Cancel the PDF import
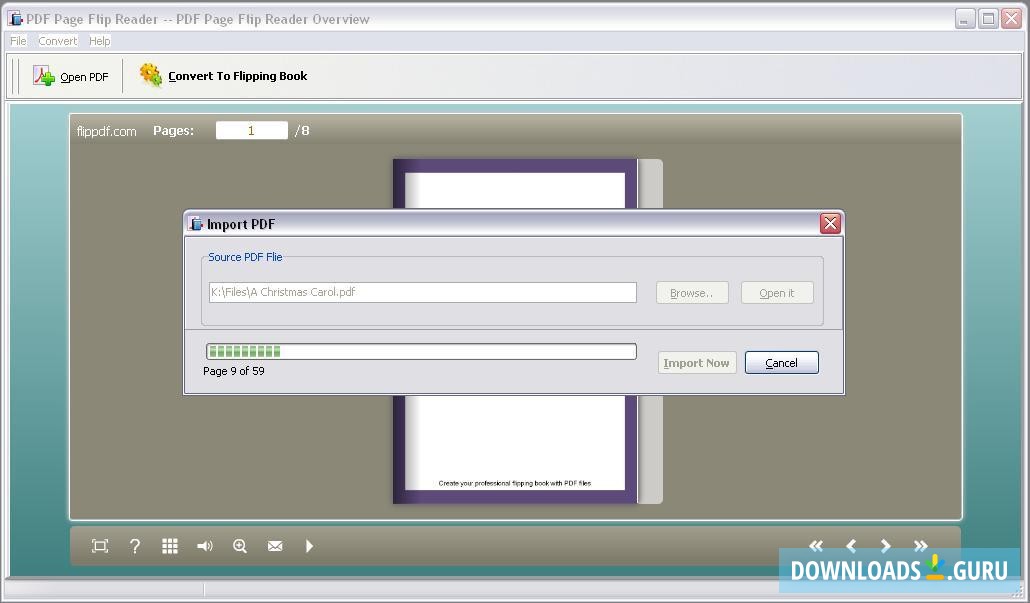 coord(781,362)
